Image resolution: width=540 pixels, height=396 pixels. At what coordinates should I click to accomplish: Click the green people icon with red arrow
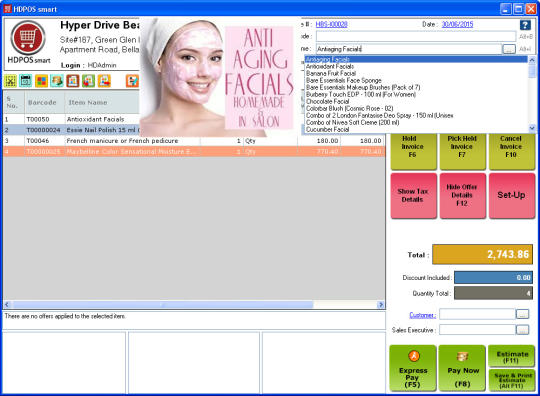(x=89, y=81)
